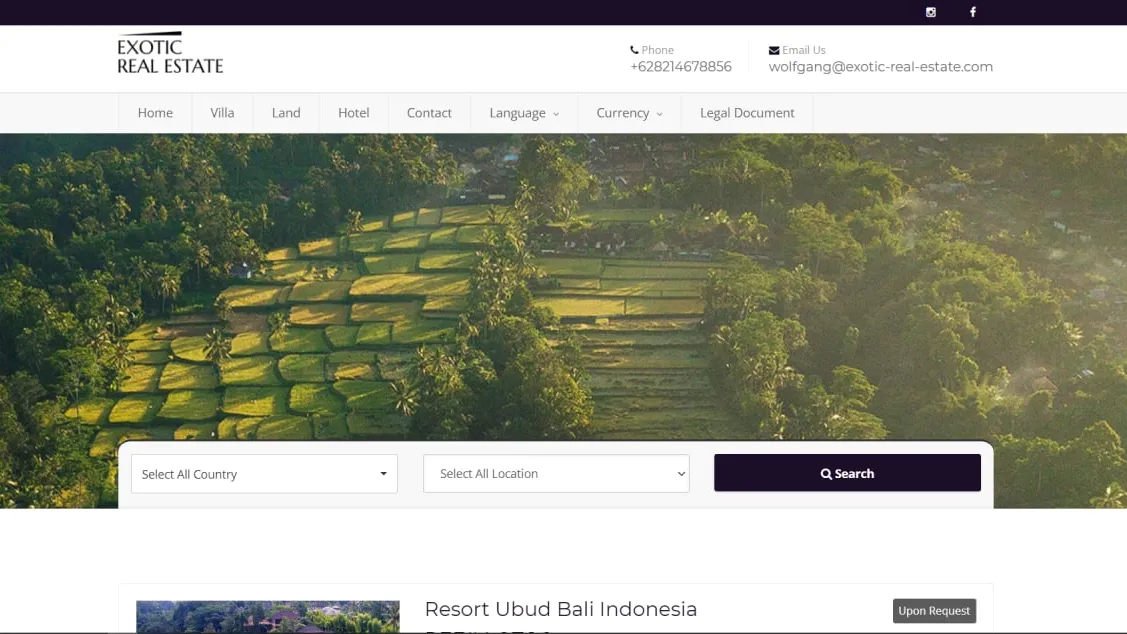Screen dimensions: 1127x634
Task: Click the Search button
Action: [847, 473]
